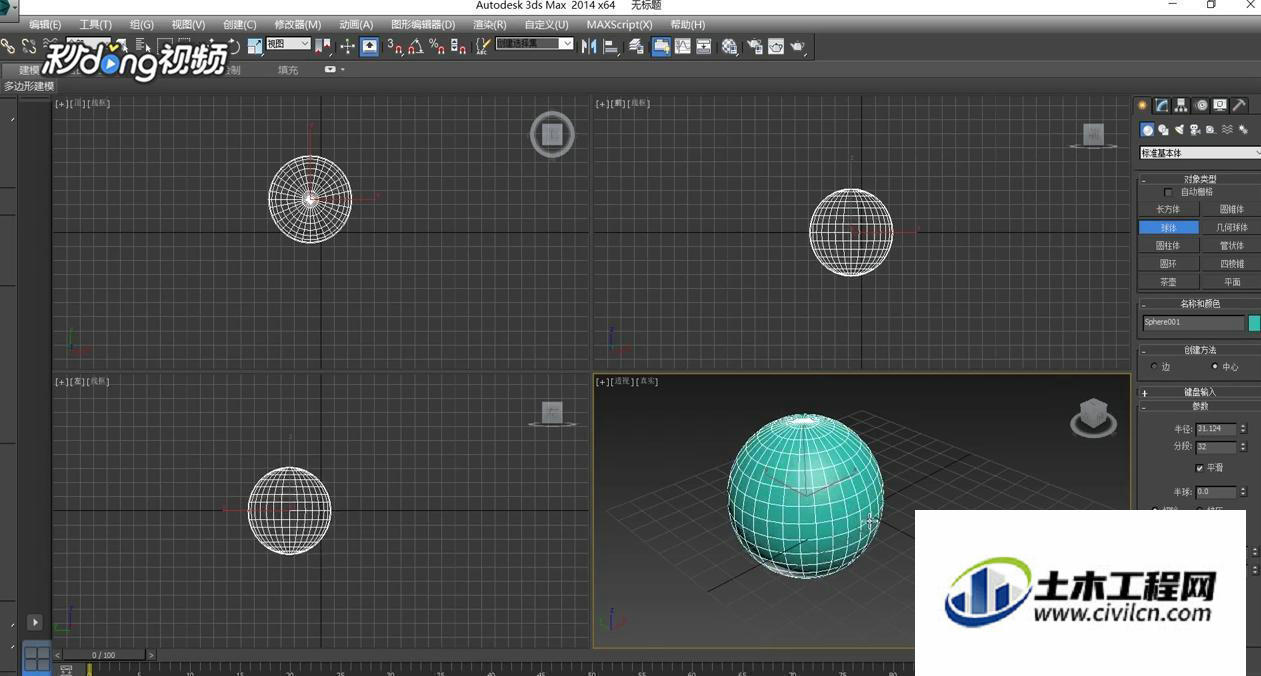The width and height of the screenshot is (1261, 676).
Task: Select the Unlink Selection tool
Action: point(29,46)
